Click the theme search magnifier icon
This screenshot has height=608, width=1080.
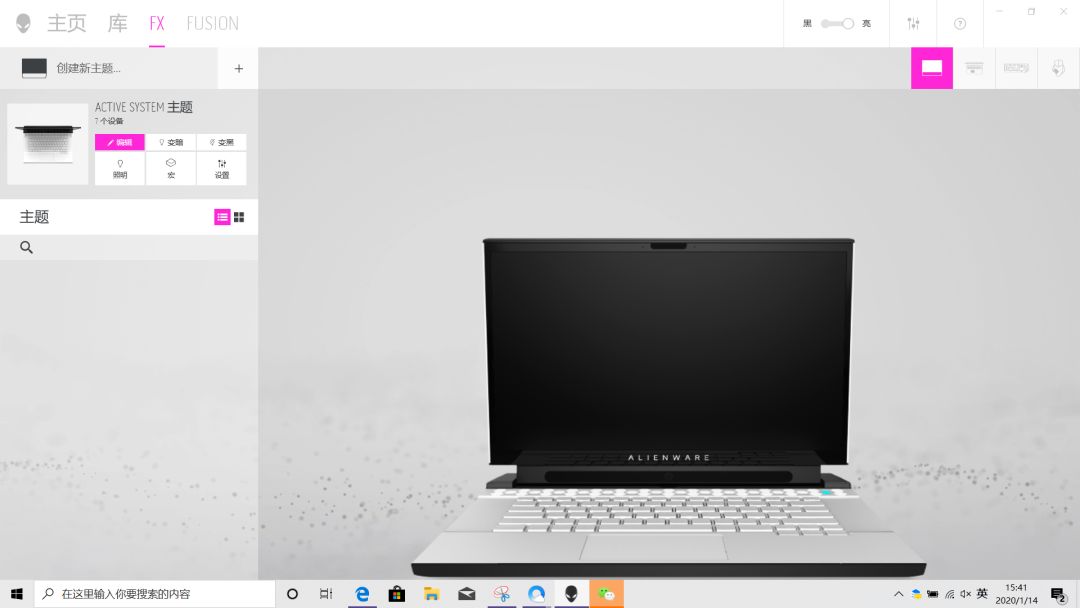pos(26,247)
